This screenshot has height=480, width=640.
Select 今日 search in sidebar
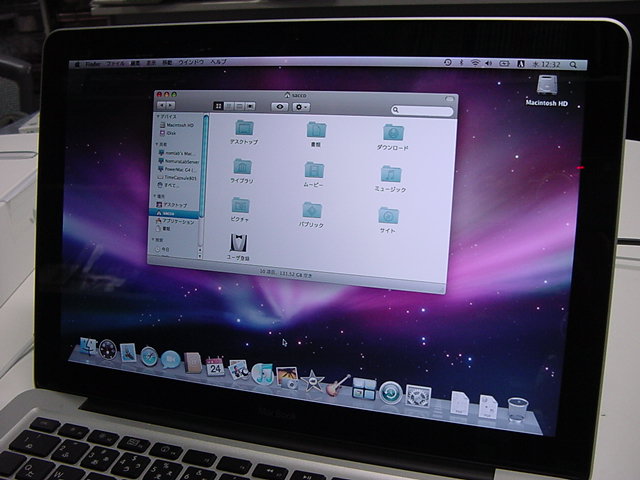(x=162, y=249)
